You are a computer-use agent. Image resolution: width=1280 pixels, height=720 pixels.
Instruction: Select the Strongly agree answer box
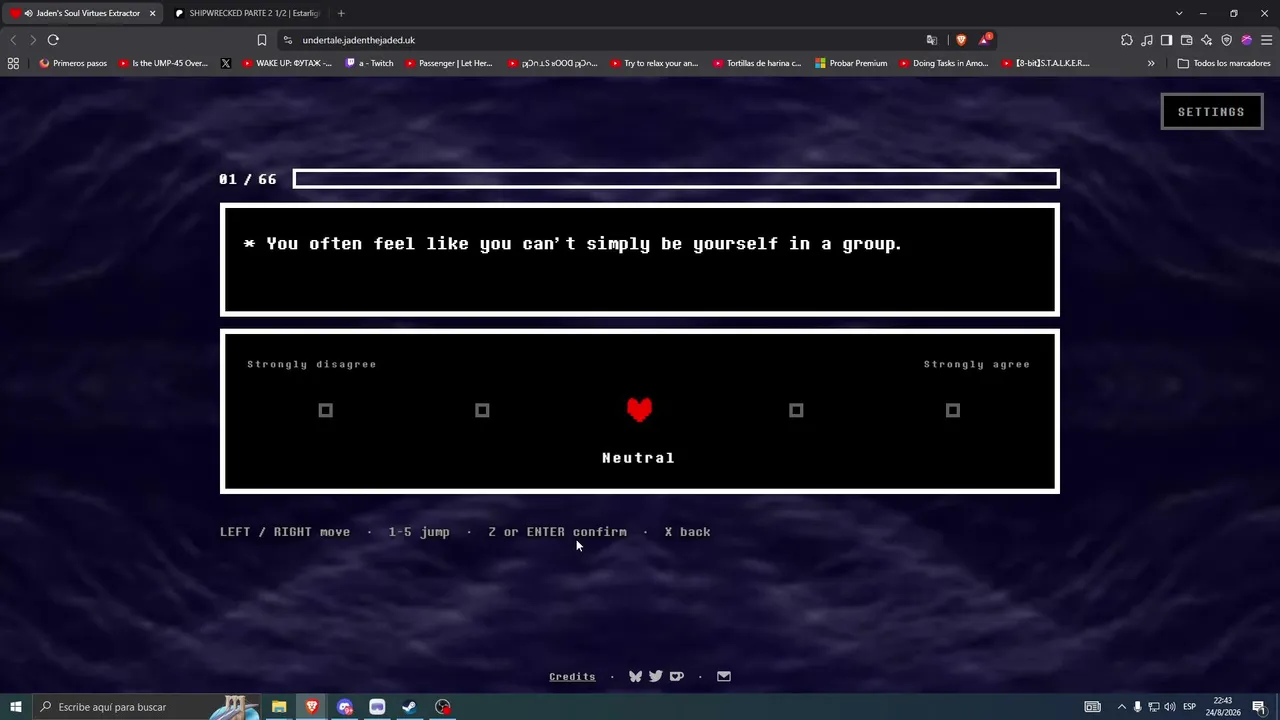pos(953,410)
